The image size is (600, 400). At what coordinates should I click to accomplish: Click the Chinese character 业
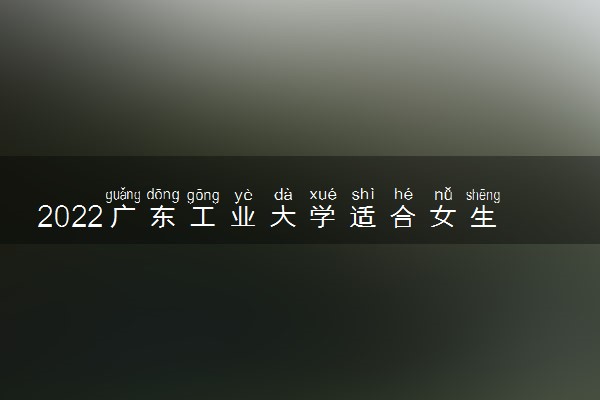[x=243, y=217]
